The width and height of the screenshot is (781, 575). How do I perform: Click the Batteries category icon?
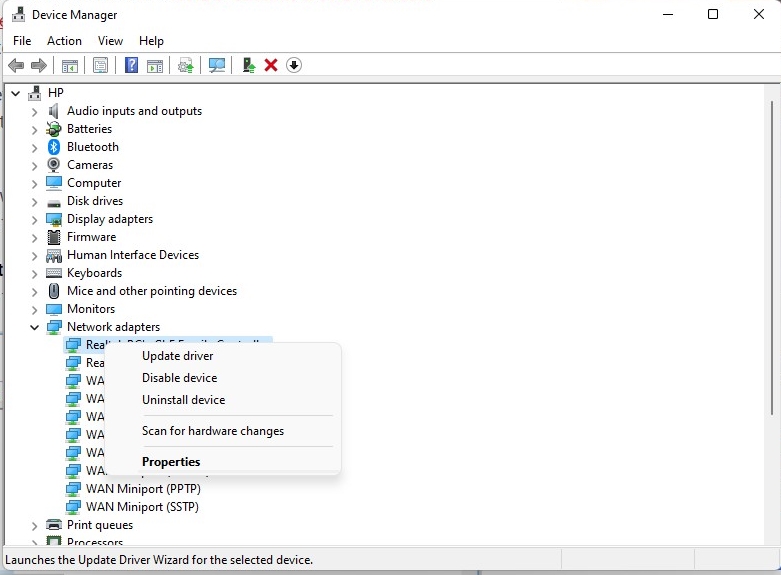point(54,129)
